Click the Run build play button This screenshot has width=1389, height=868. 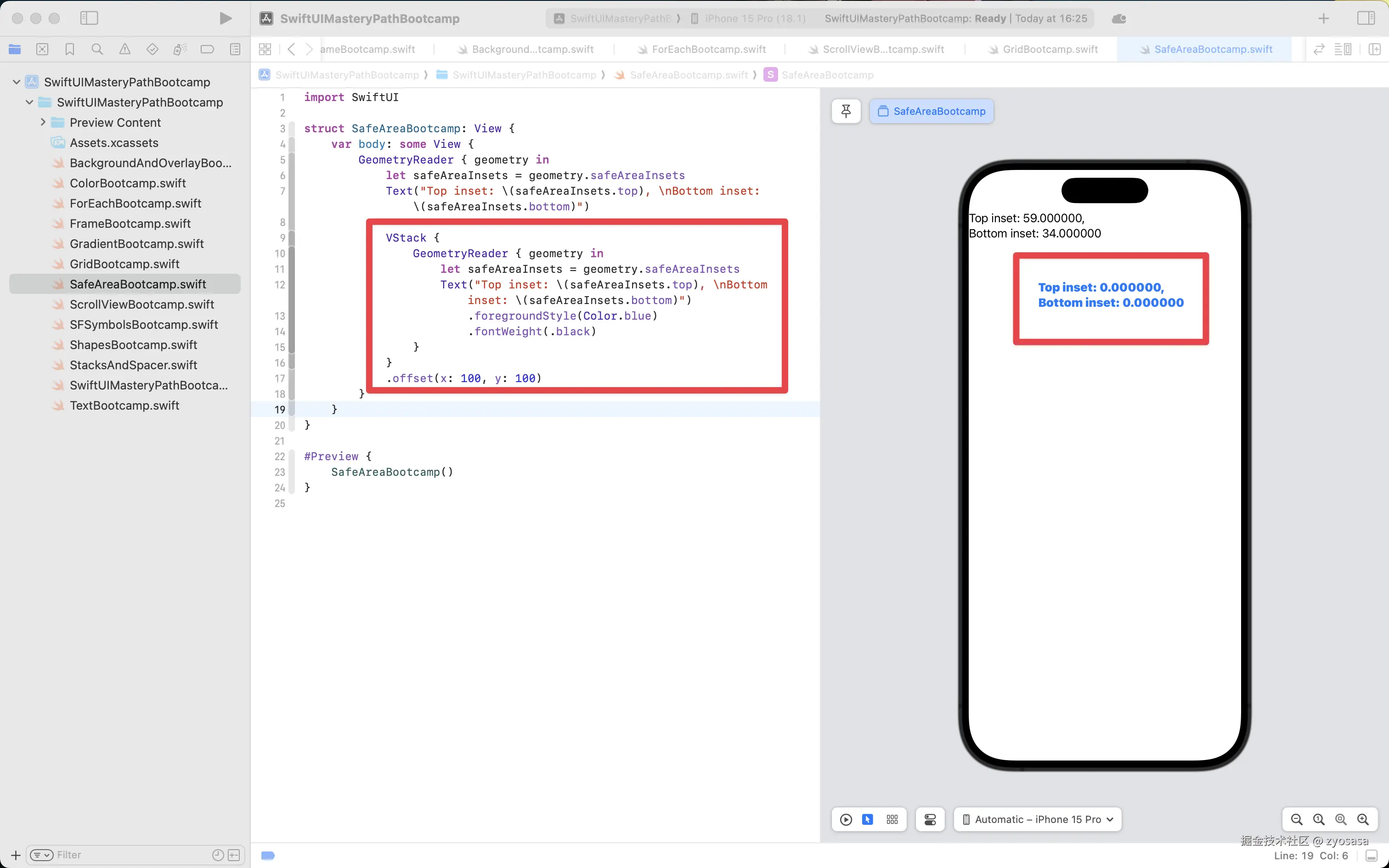[226, 18]
